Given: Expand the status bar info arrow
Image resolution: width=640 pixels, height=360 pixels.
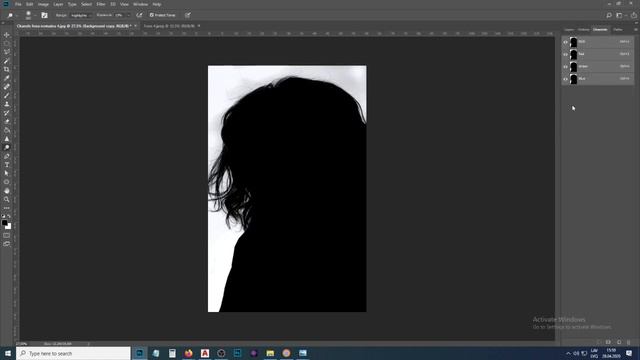Looking at the screenshot, I should click(88, 344).
